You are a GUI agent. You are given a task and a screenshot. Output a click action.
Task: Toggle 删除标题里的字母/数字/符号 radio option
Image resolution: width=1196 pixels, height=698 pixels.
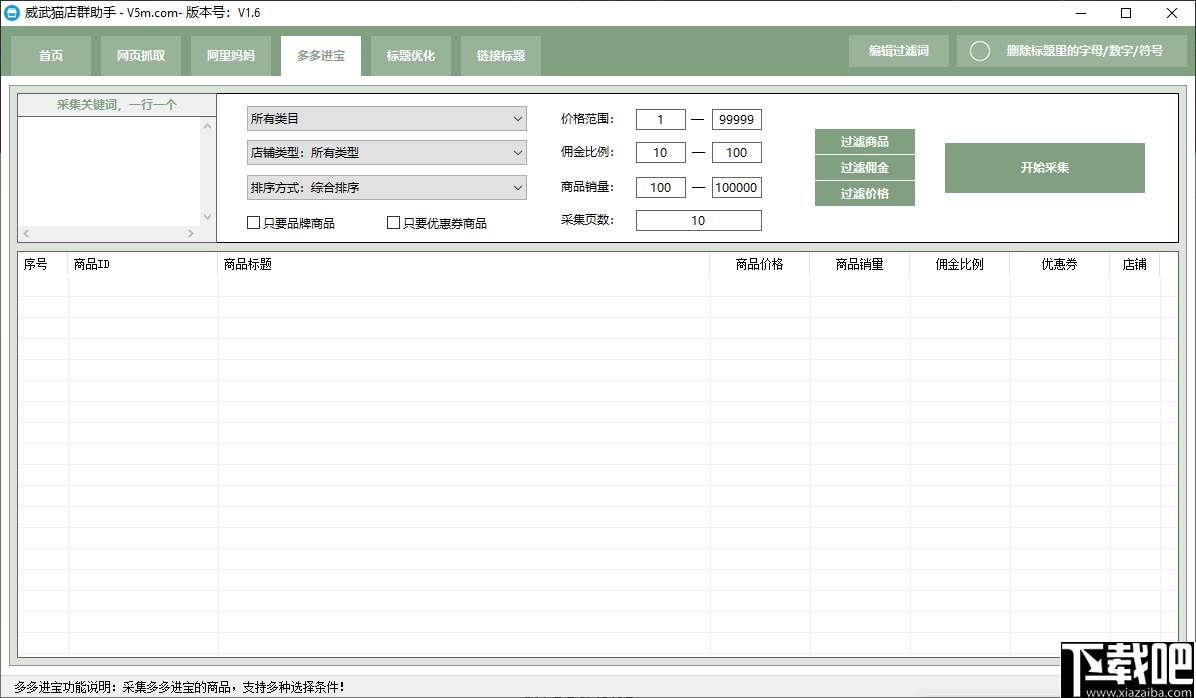980,51
